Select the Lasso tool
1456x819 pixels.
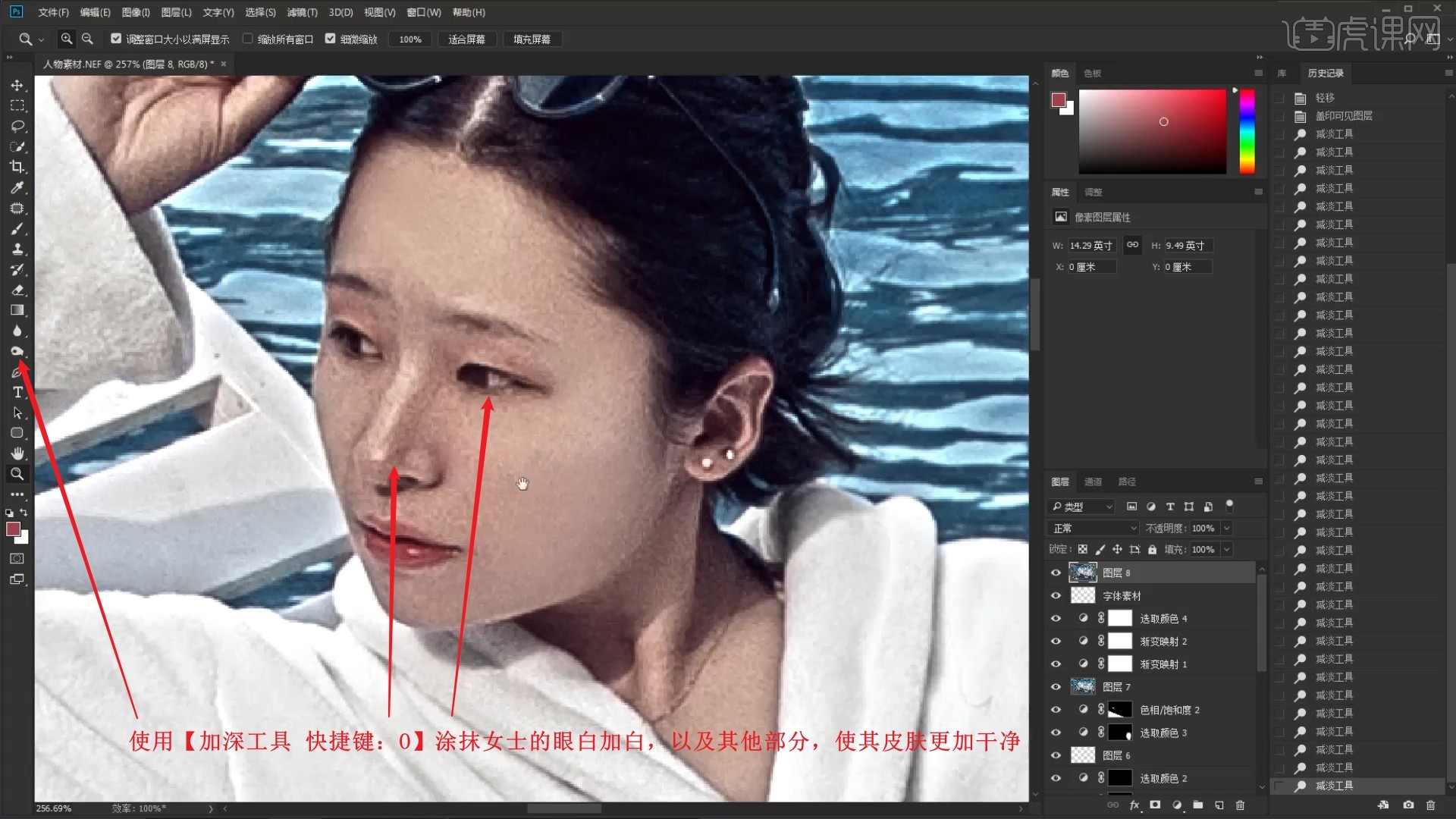click(17, 126)
